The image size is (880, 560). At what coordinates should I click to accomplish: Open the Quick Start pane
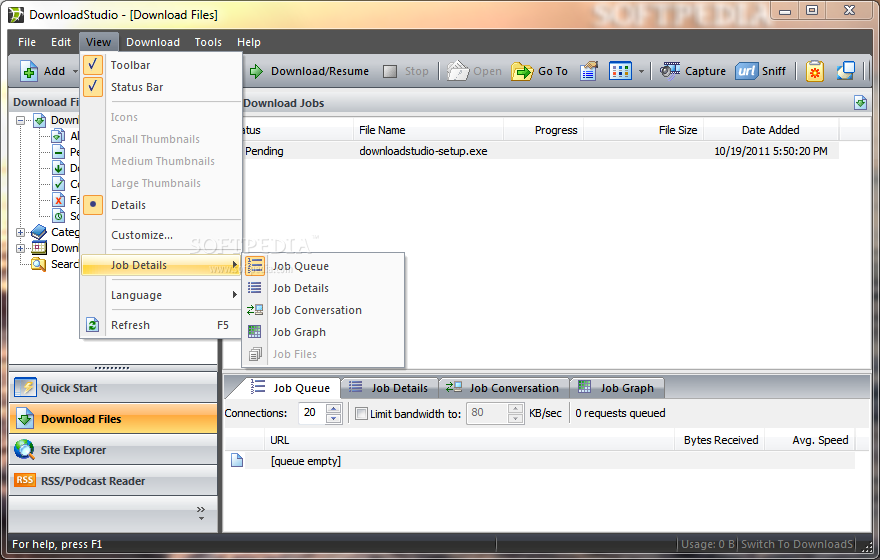(x=113, y=388)
